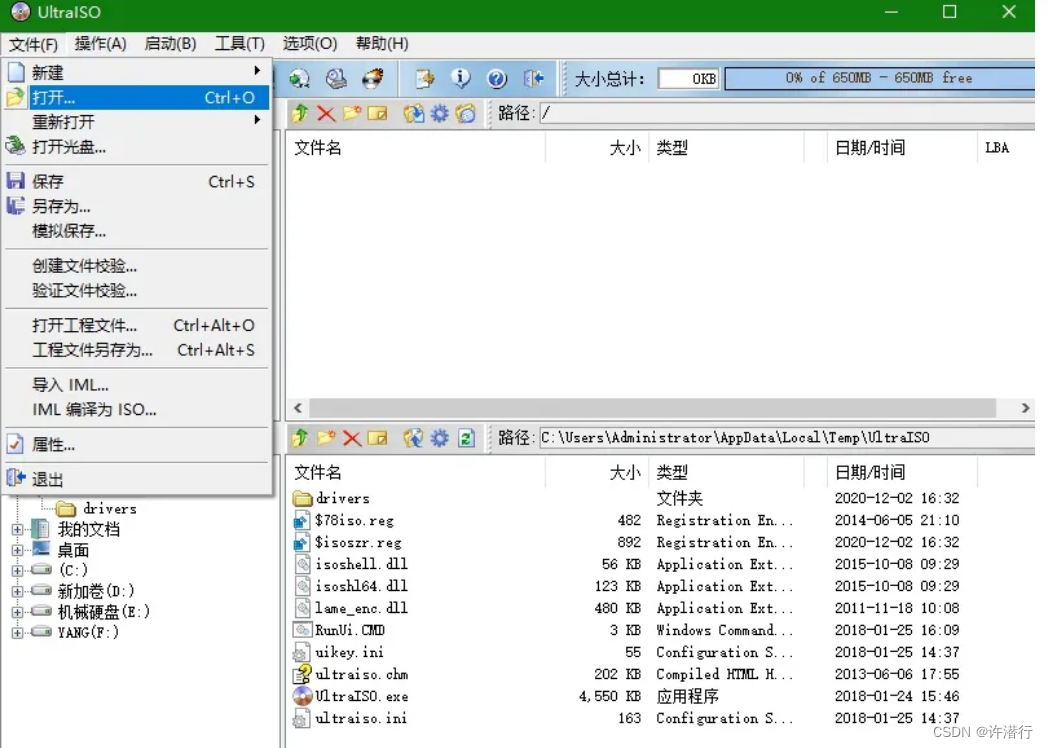Click green refresh icon in local toolbar
Viewport: 1048px width, 748px height.
coord(466,438)
